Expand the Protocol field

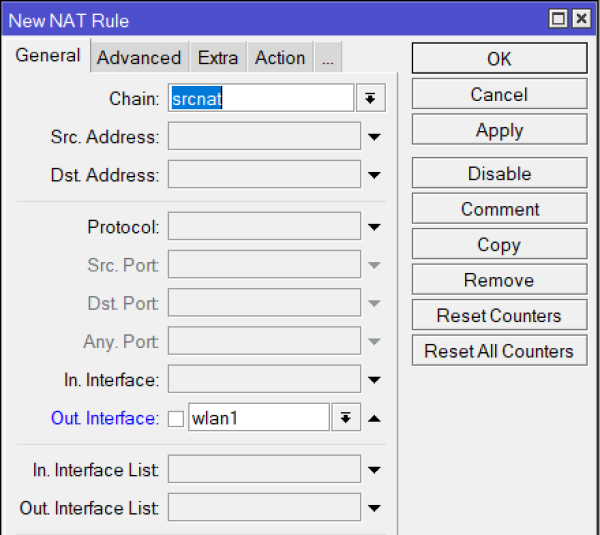point(374,228)
